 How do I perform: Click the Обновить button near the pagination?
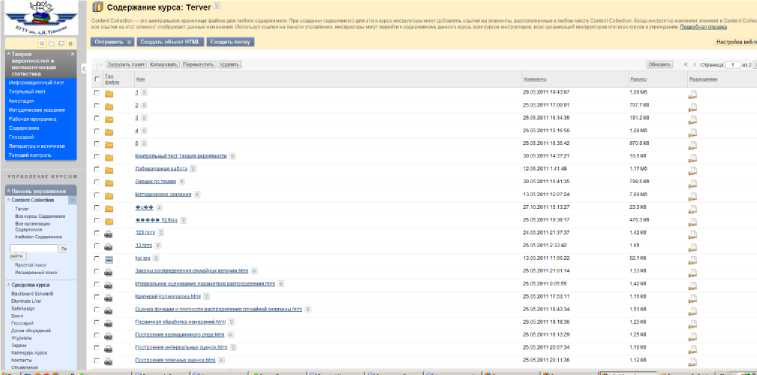tap(659, 64)
